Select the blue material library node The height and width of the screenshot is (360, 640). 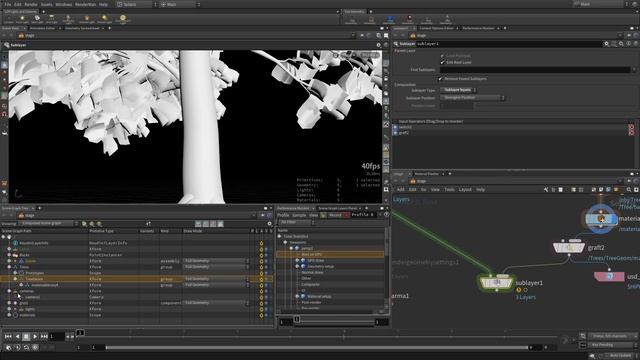[x=601, y=219]
